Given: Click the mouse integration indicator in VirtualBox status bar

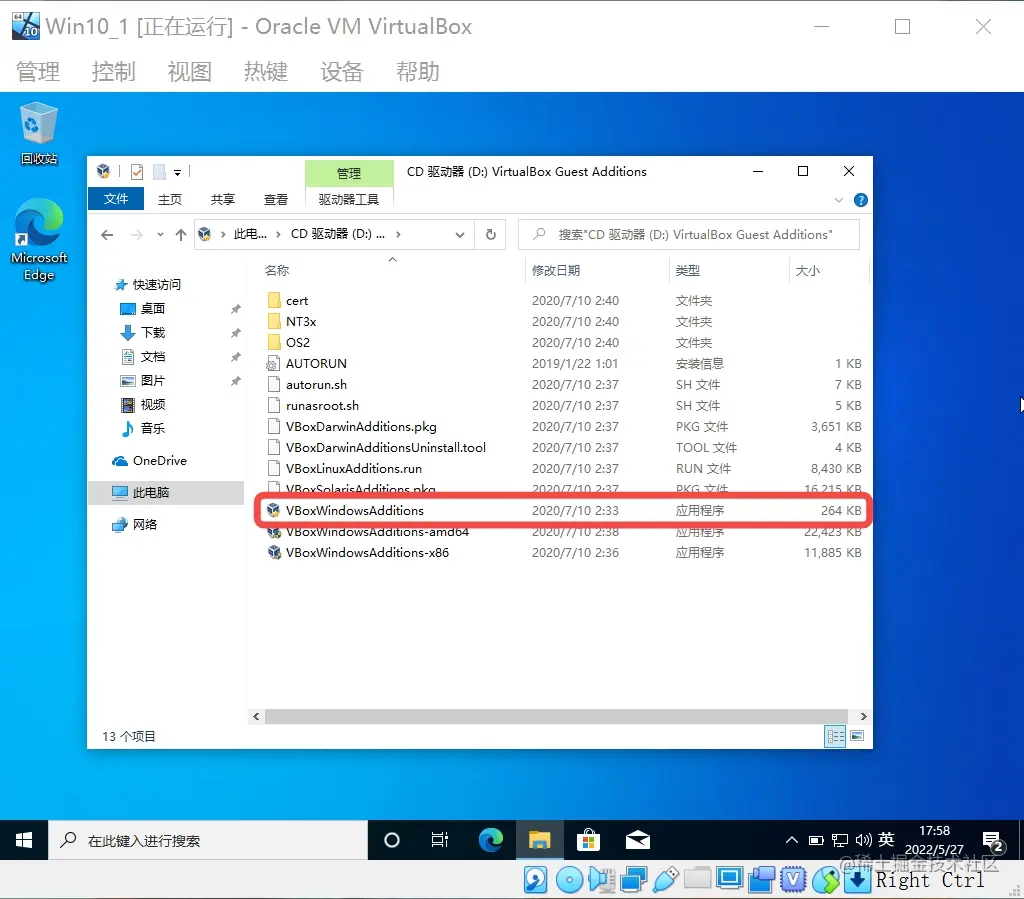Looking at the screenshot, I should tap(826, 880).
